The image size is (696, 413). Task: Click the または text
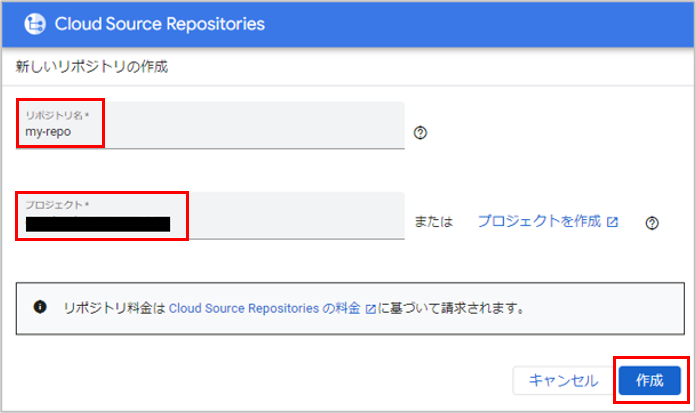pyautogui.click(x=433, y=222)
